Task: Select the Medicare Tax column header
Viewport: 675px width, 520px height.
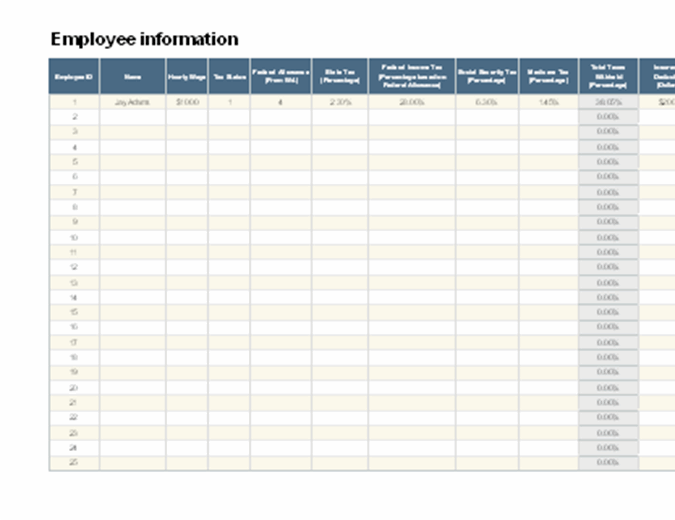Action: click(547, 76)
